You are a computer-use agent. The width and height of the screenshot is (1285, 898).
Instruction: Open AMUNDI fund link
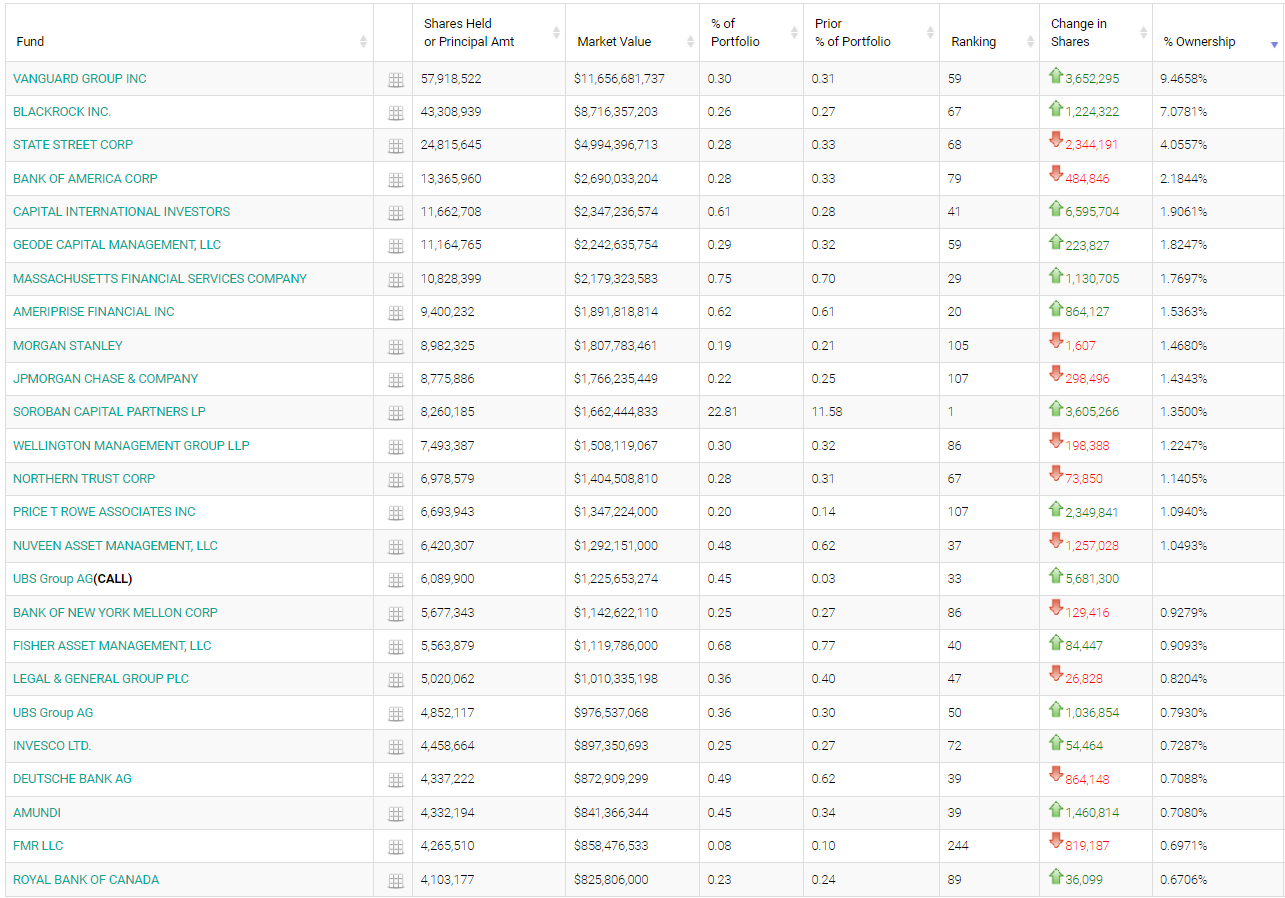(x=37, y=812)
